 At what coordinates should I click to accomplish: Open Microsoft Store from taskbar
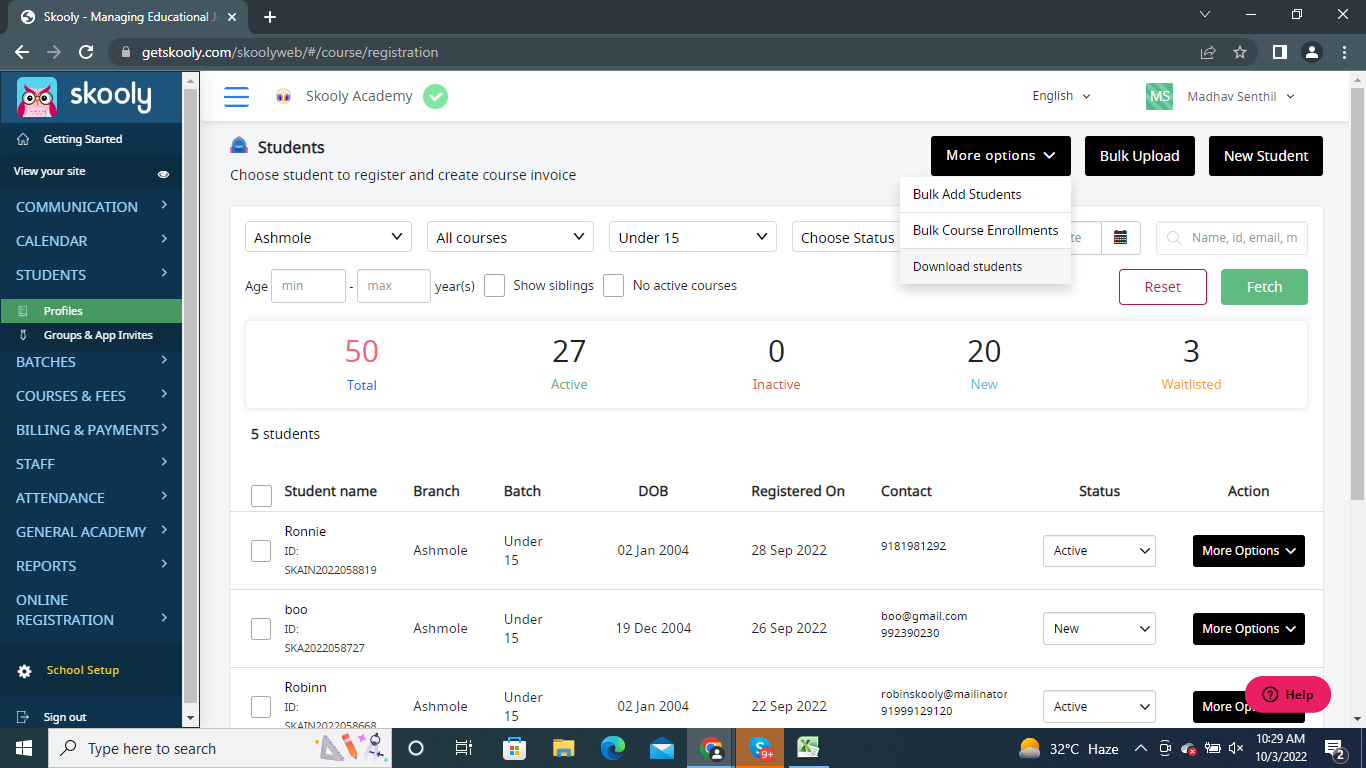pos(514,748)
